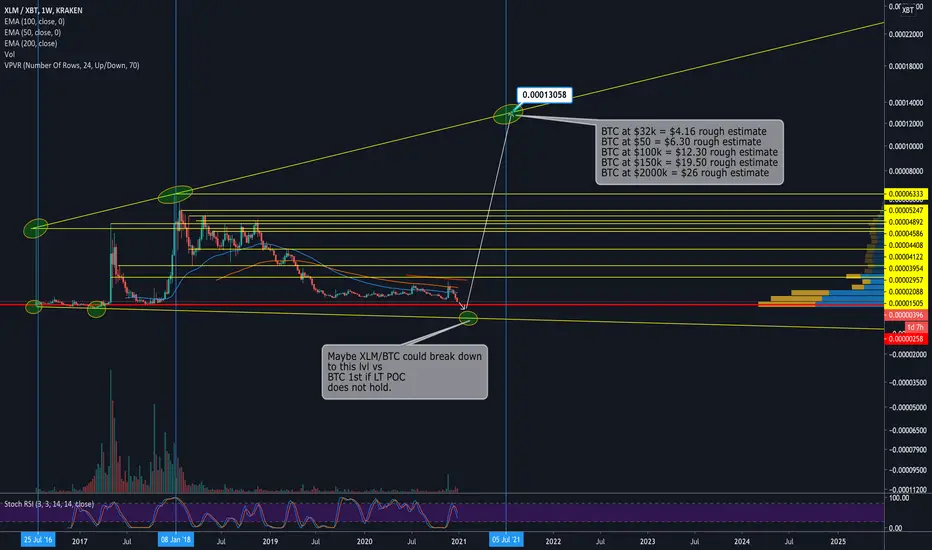Click the red 0.00000258 price label
This screenshot has width=932, height=550.
(x=906, y=339)
